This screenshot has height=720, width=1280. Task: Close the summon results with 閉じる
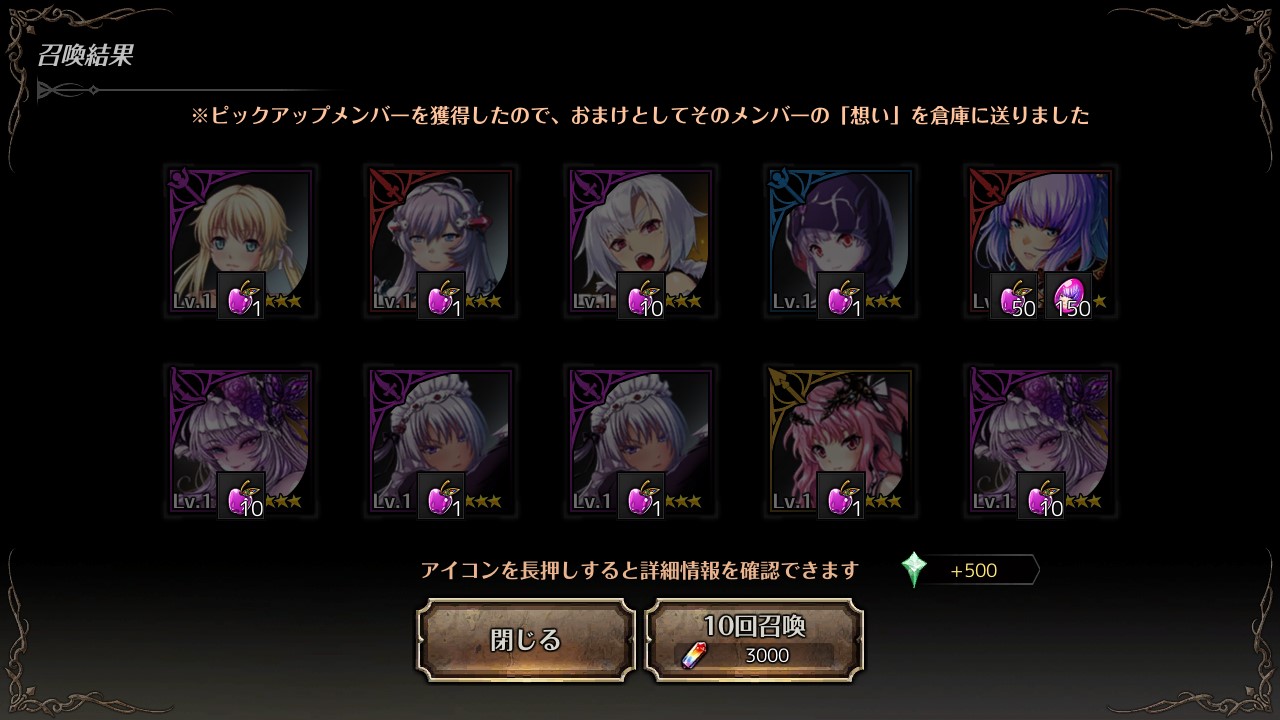[526, 640]
